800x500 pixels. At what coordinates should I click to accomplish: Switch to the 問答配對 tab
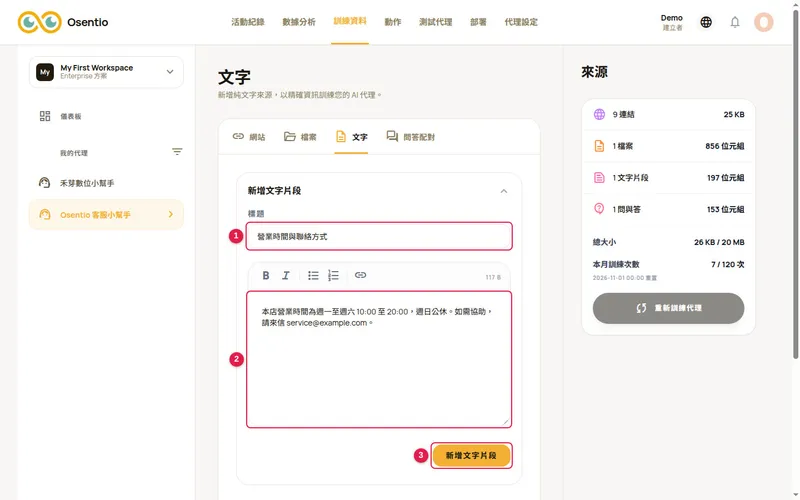pos(411,137)
